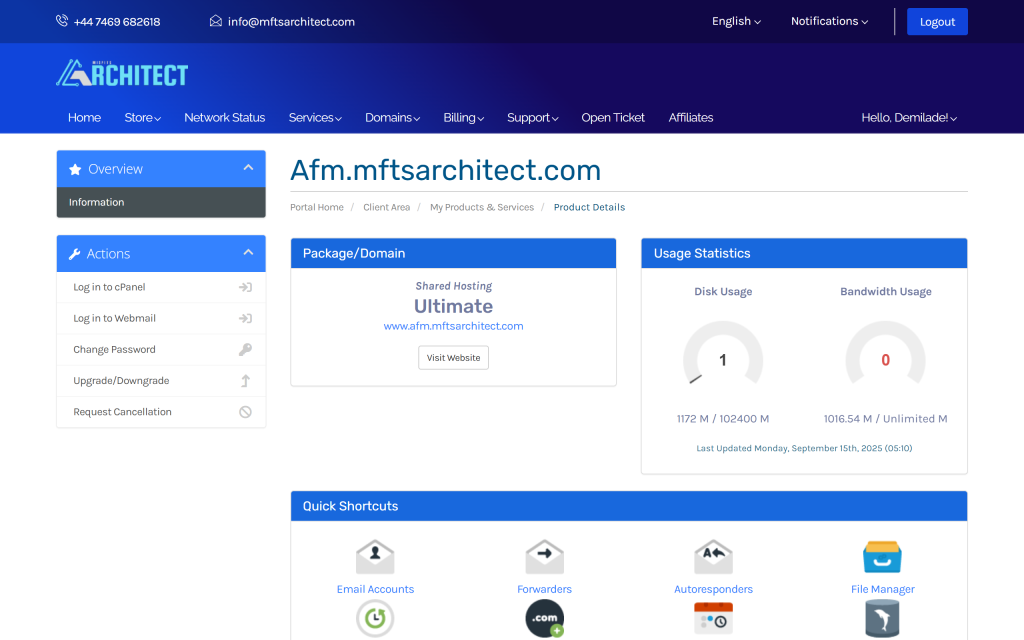The height and width of the screenshot is (640, 1024).
Task: Click the Logout button
Action: [x=937, y=22]
